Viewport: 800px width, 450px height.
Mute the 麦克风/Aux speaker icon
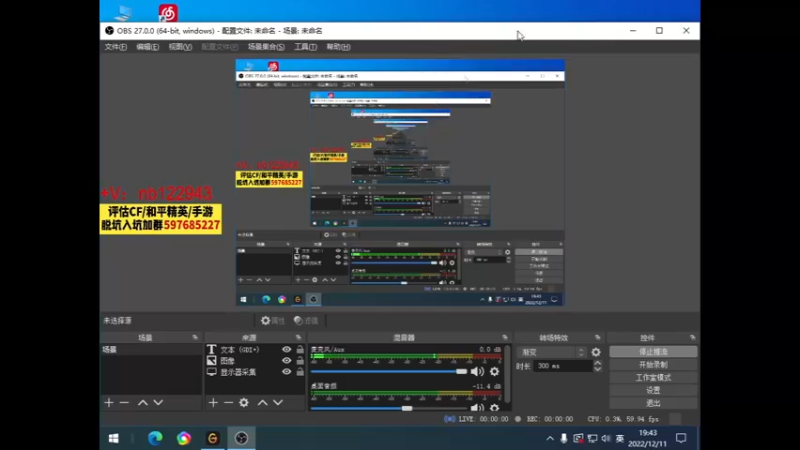tap(477, 371)
